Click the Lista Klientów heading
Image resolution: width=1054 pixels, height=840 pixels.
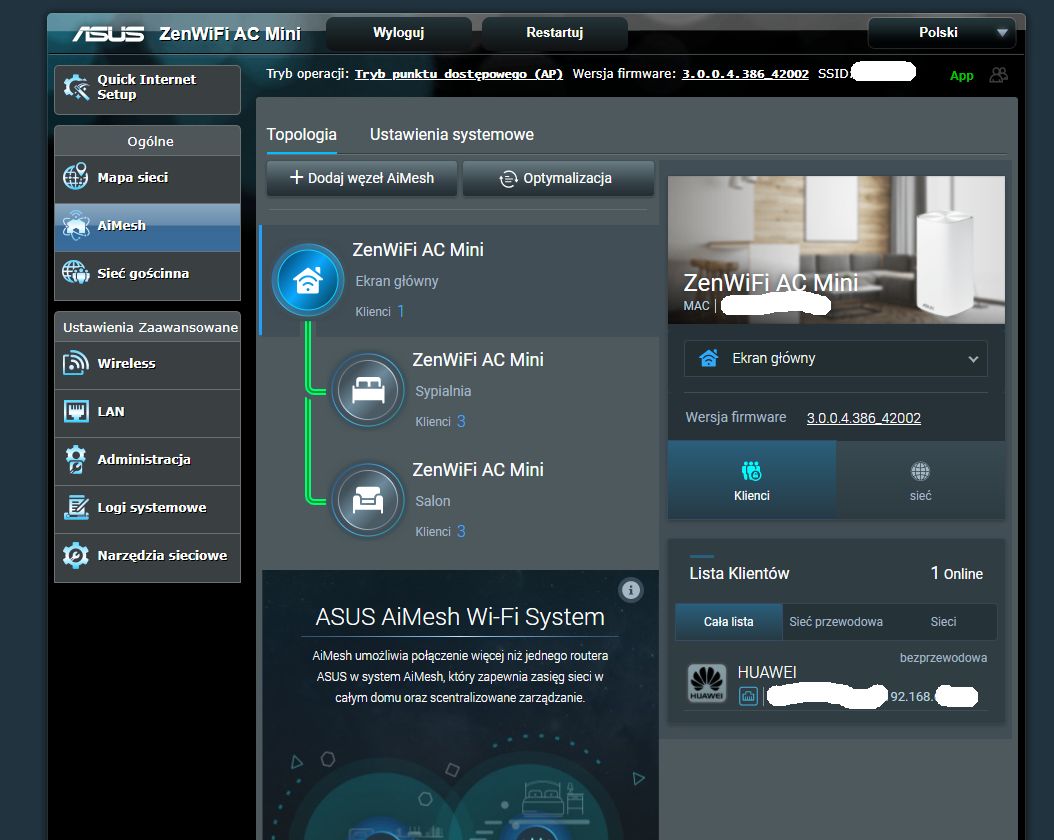click(x=739, y=573)
